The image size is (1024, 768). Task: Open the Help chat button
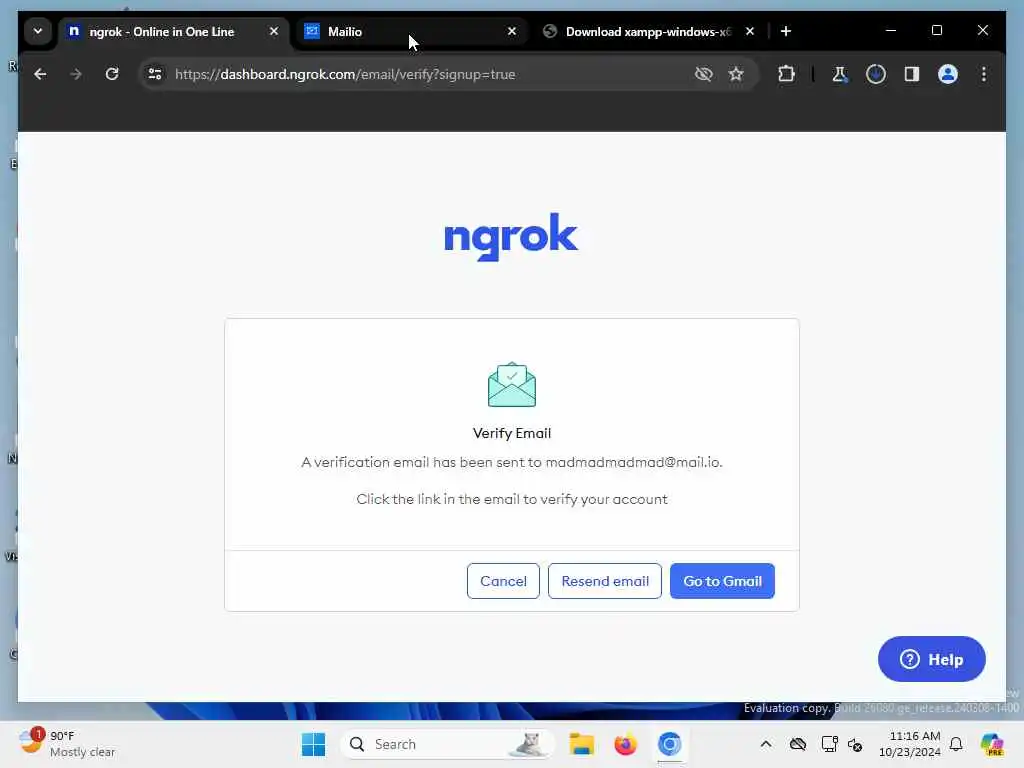click(x=932, y=659)
